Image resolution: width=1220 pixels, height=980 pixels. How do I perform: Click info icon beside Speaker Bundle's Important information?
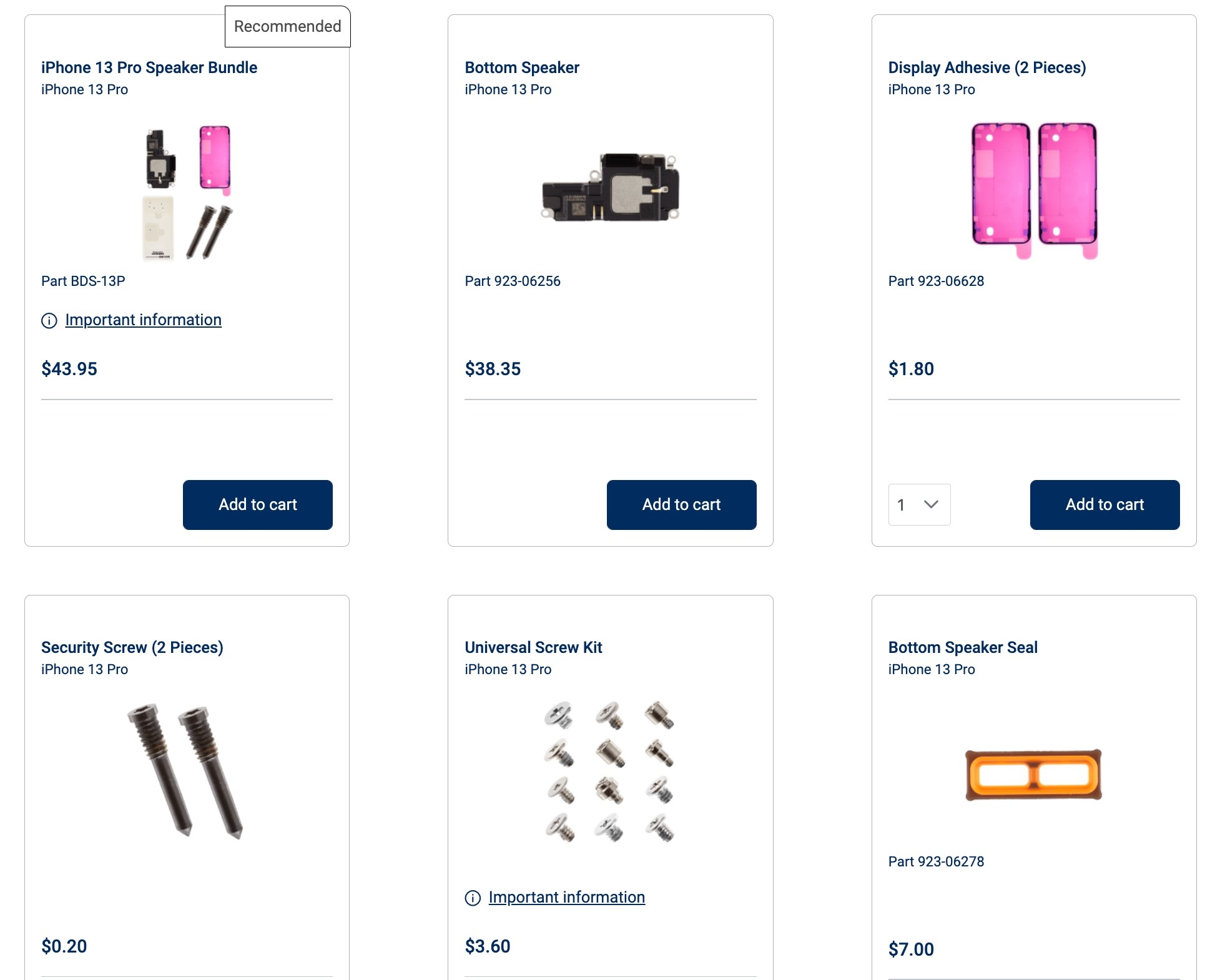[49, 321]
